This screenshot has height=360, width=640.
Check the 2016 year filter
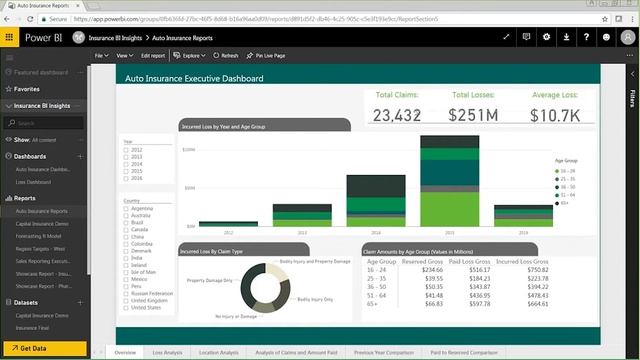126,178
